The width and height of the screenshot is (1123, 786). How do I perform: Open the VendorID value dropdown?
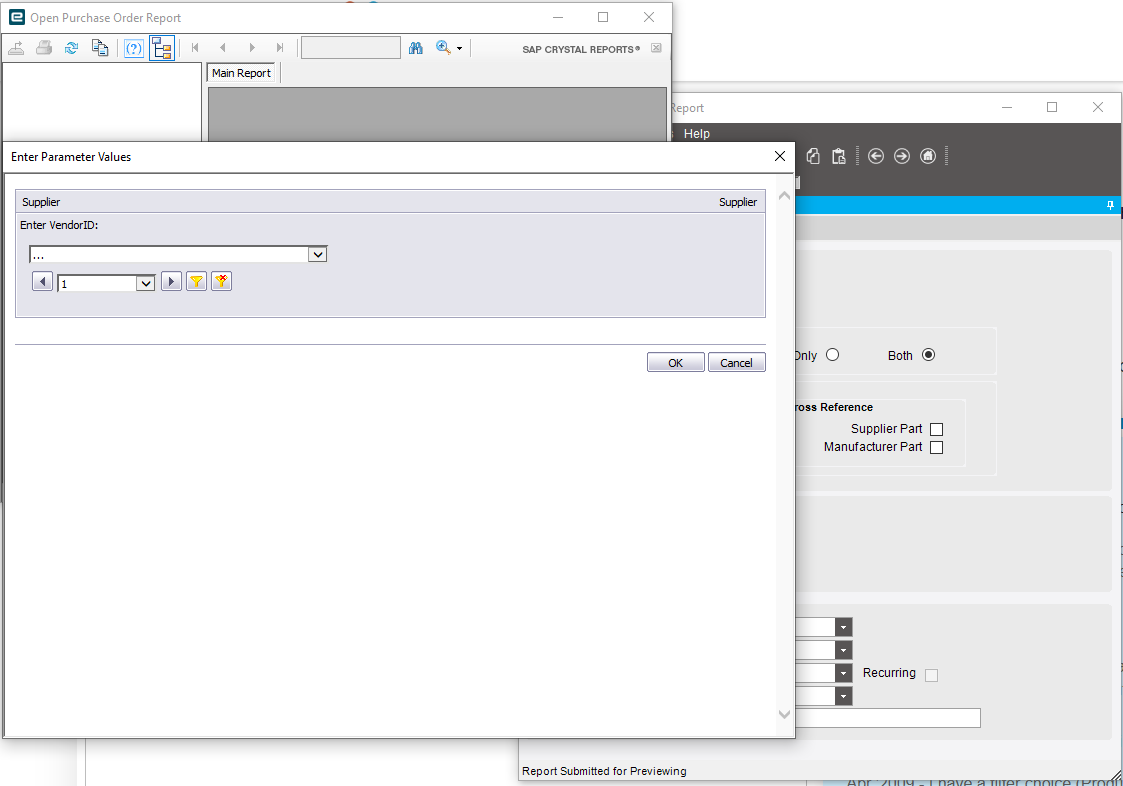[317, 254]
